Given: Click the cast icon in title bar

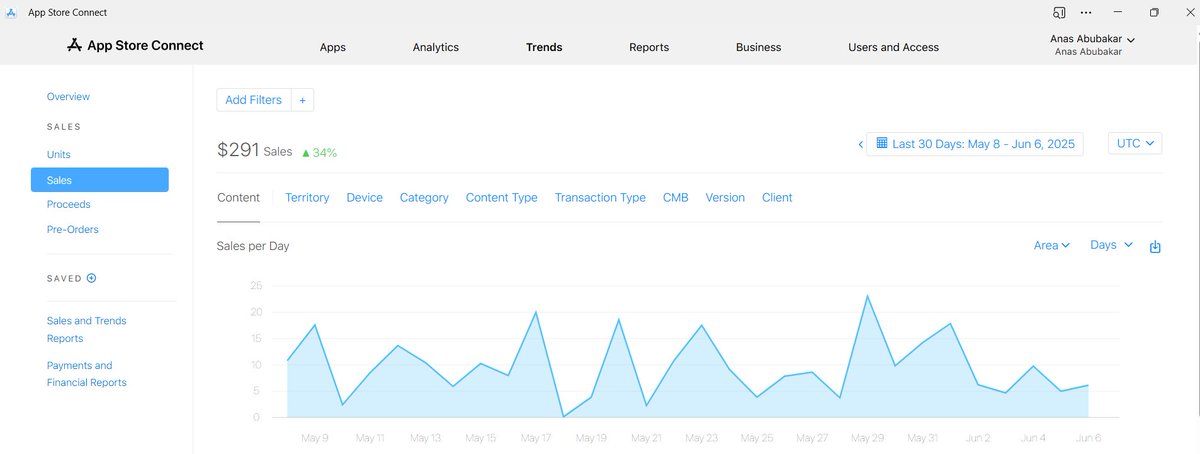Looking at the screenshot, I should (1059, 12).
